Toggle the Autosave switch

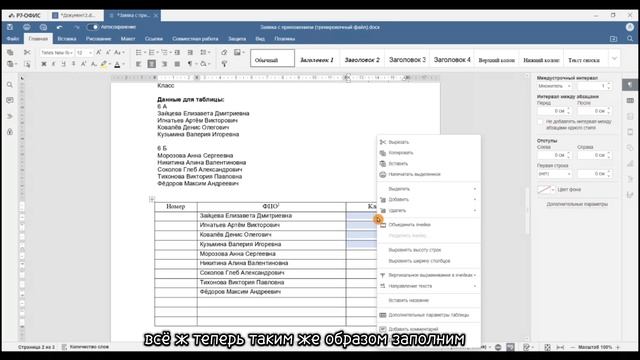pos(93,27)
